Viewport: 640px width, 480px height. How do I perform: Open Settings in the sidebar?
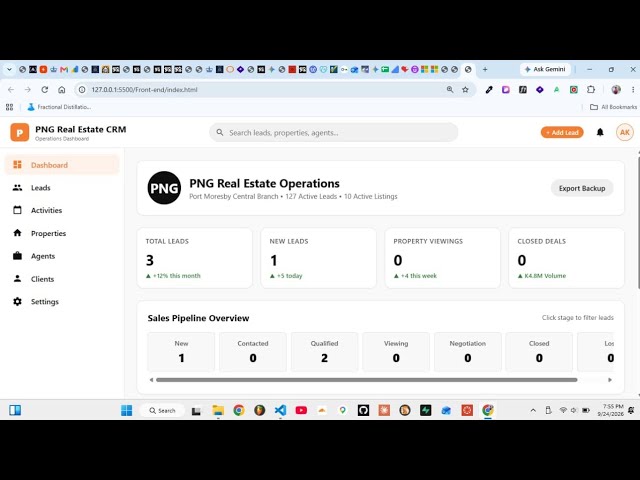(62, 302)
